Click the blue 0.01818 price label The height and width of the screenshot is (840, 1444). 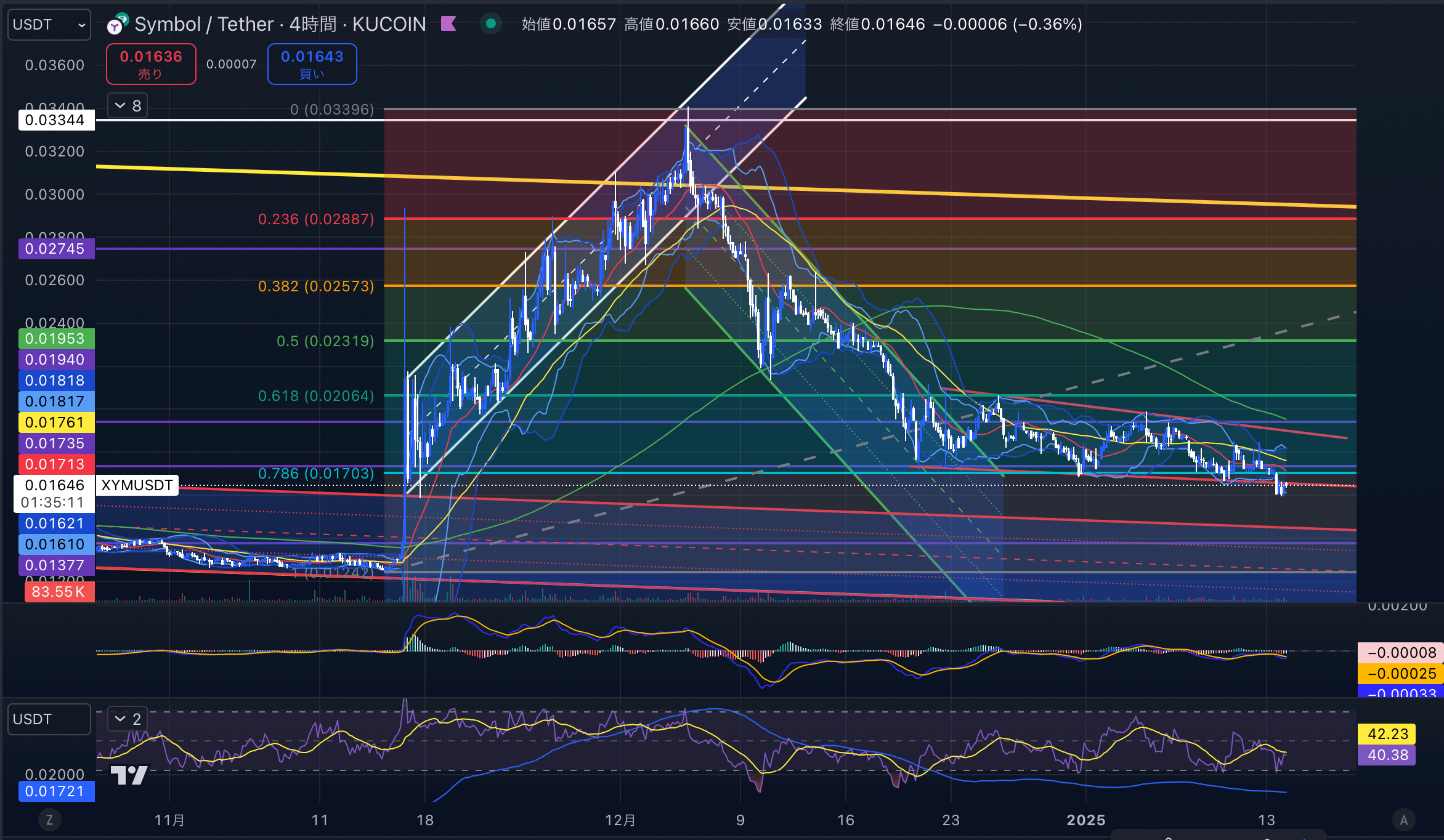[x=57, y=381]
